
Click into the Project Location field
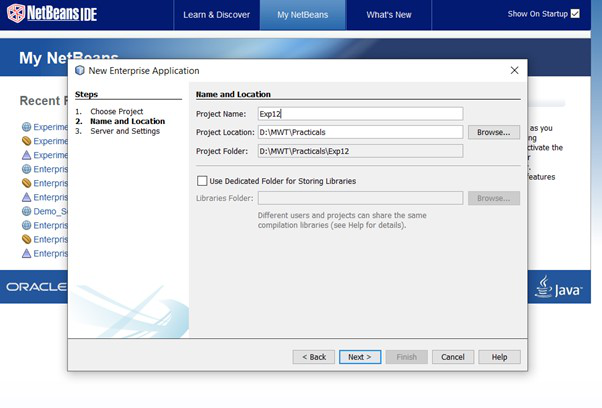[x=361, y=132]
